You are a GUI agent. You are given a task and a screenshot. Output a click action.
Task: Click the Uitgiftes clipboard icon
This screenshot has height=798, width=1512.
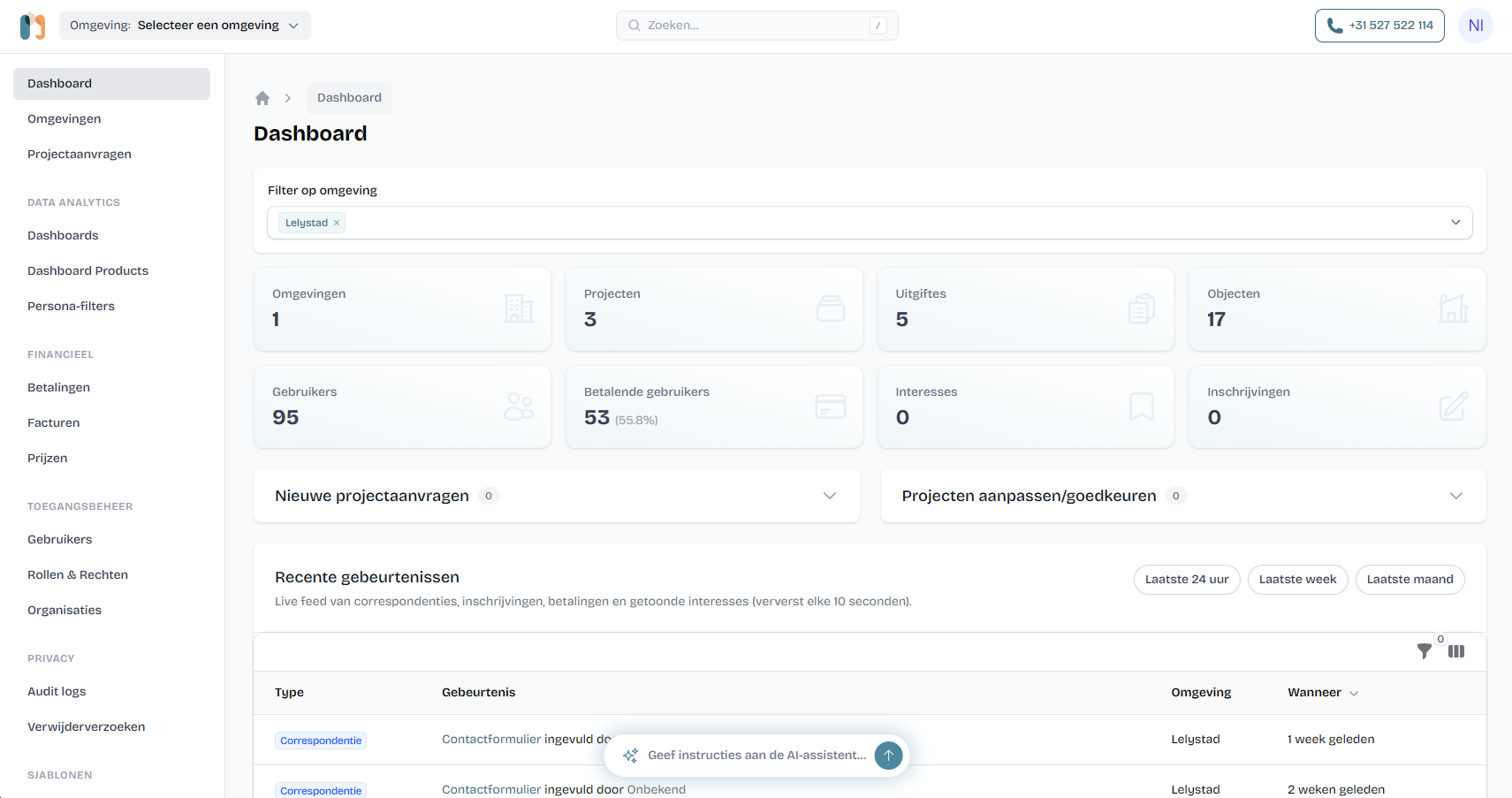click(x=1142, y=308)
